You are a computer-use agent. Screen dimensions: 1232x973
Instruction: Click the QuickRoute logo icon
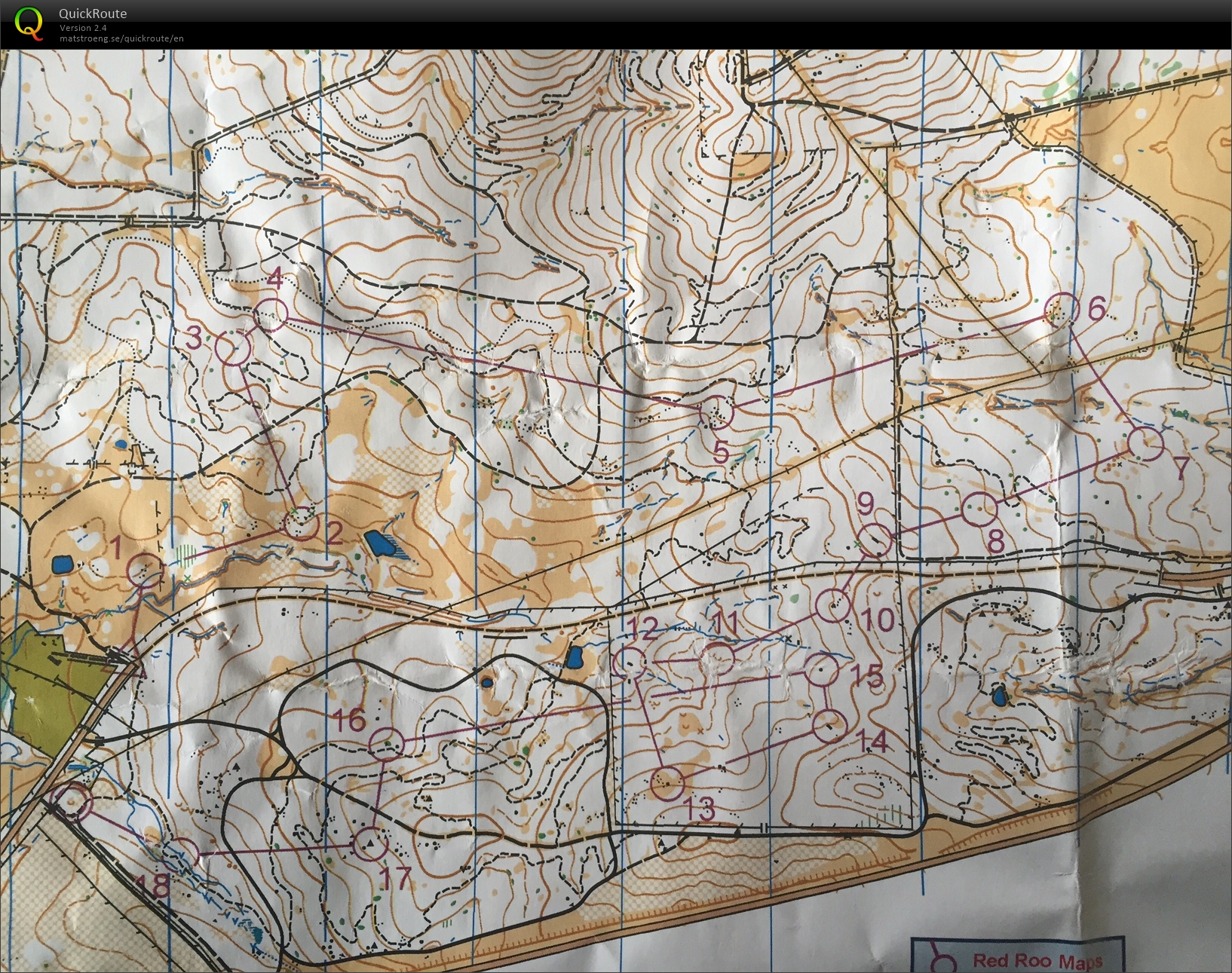pos(29,23)
